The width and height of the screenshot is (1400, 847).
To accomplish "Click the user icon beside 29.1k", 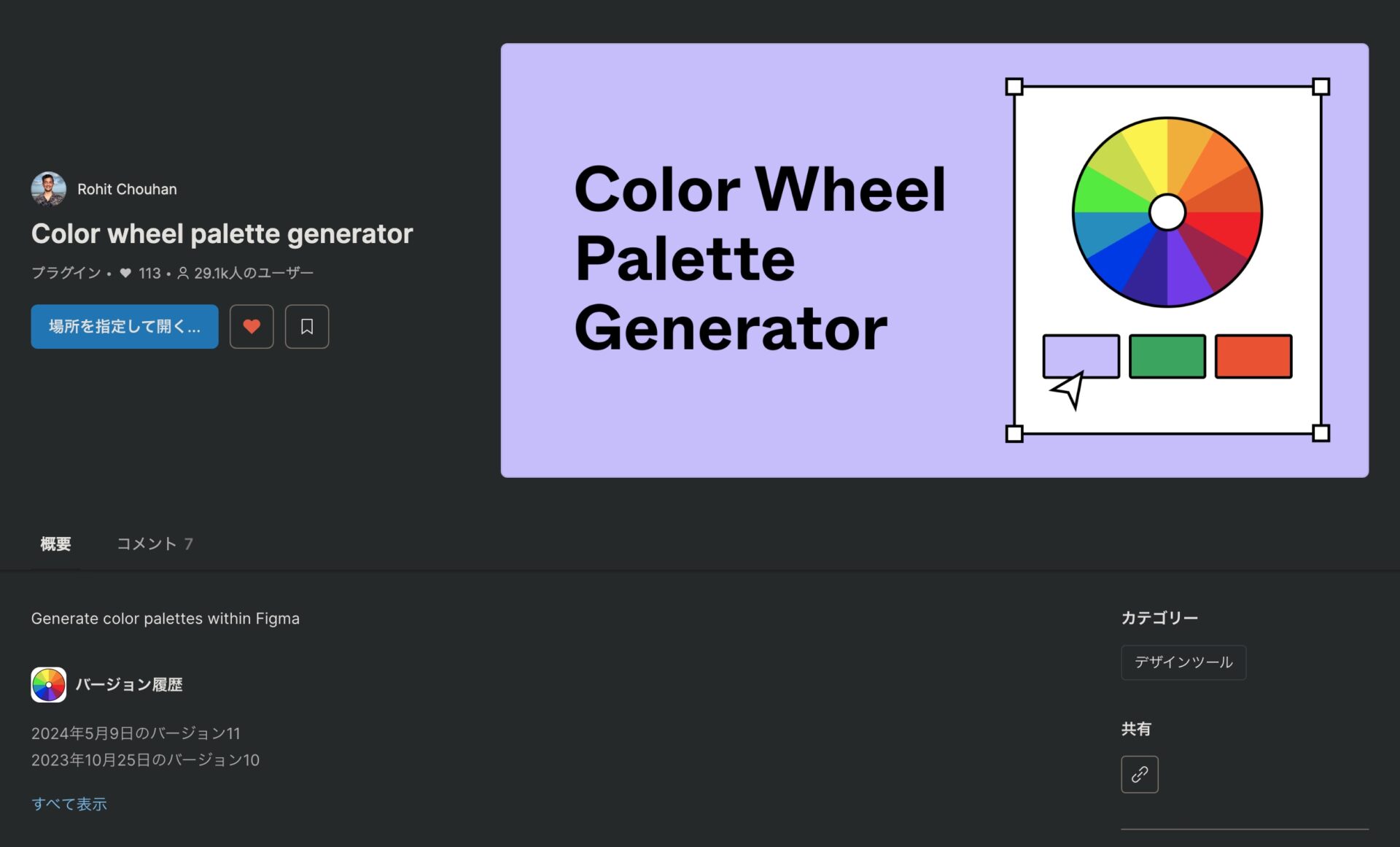I will click(183, 273).
